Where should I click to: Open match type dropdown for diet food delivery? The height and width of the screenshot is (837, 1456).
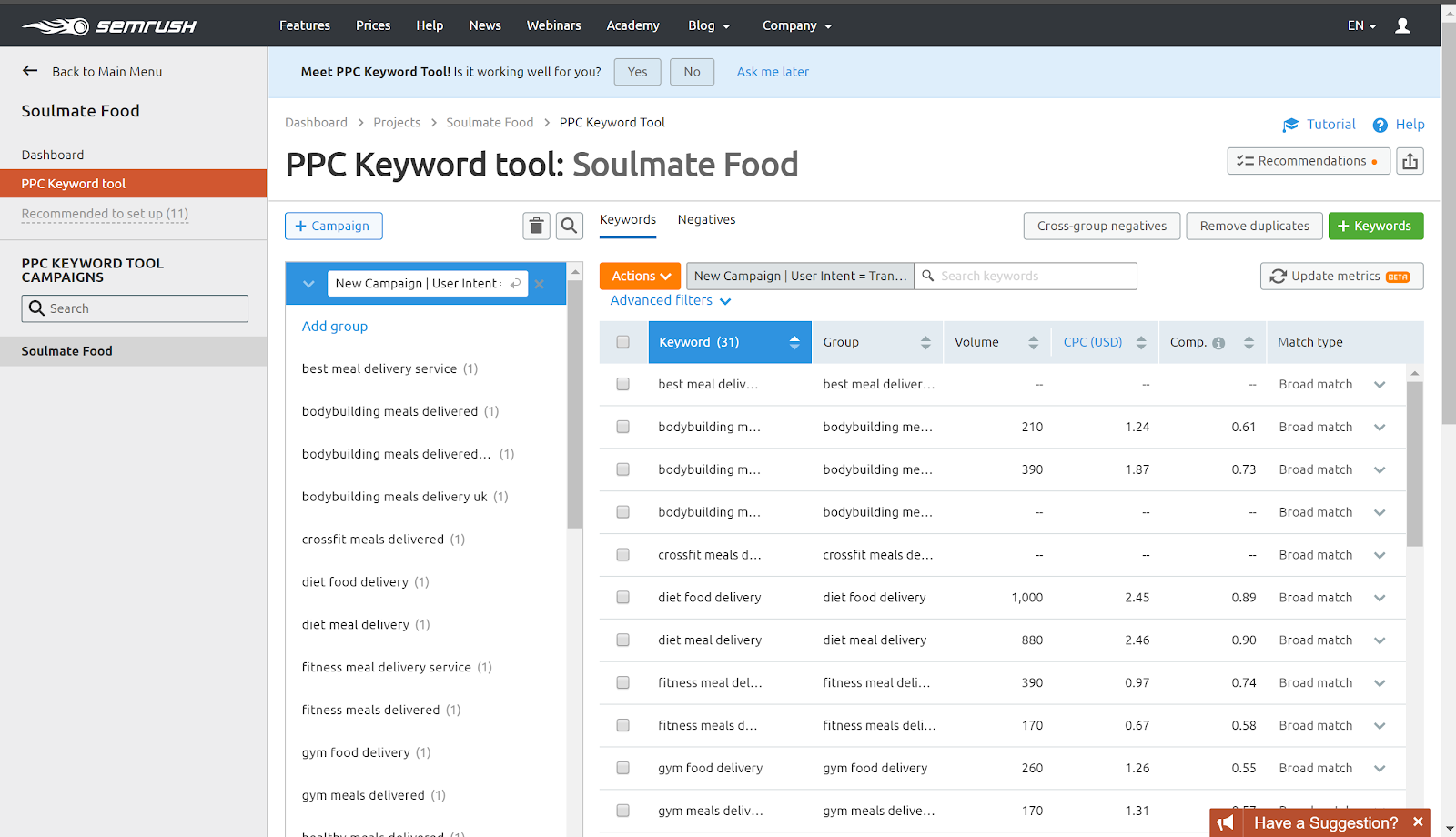pos(1380,598)
